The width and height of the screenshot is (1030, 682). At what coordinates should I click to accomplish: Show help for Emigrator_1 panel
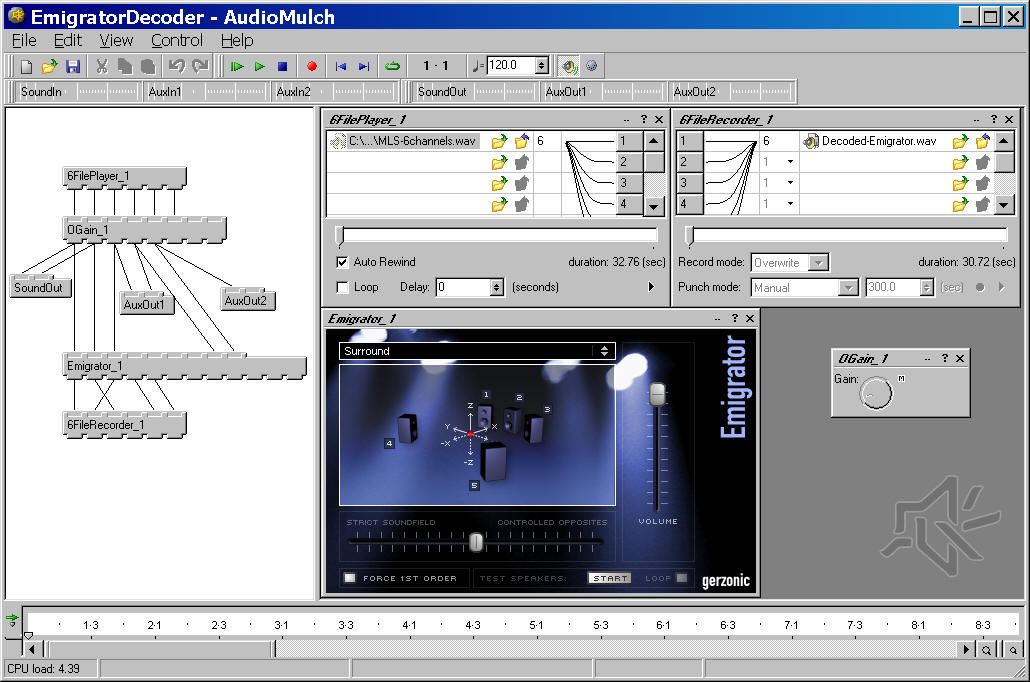click(734, 318)
